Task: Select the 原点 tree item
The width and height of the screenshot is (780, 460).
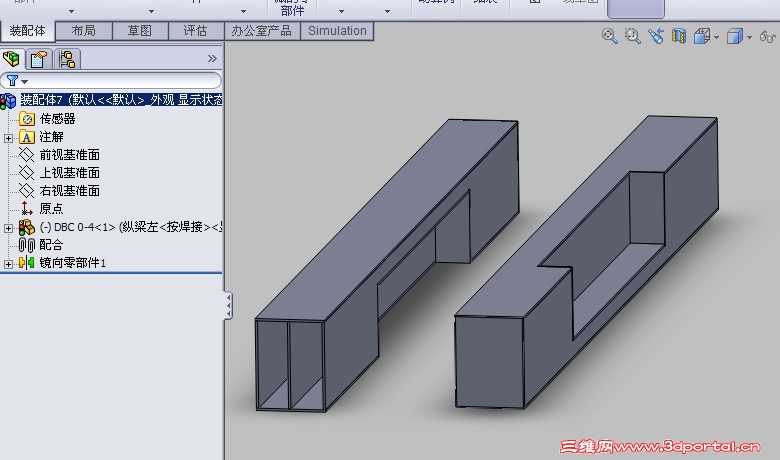Action: [52, 208]
